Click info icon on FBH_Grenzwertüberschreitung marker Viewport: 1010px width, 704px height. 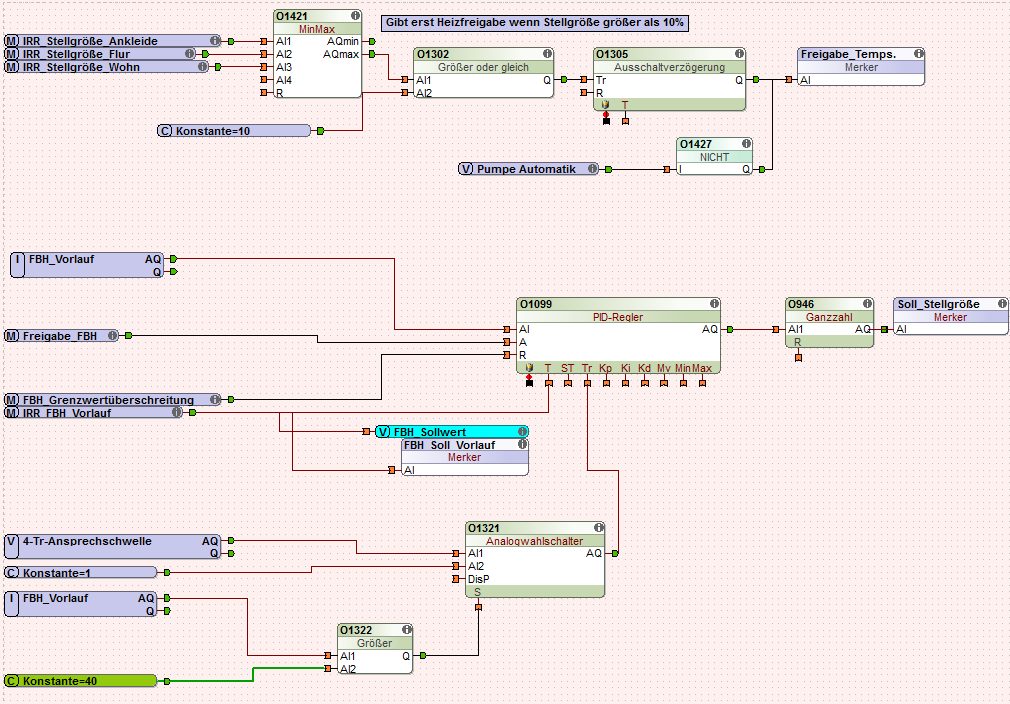click(x=214, y=399)
